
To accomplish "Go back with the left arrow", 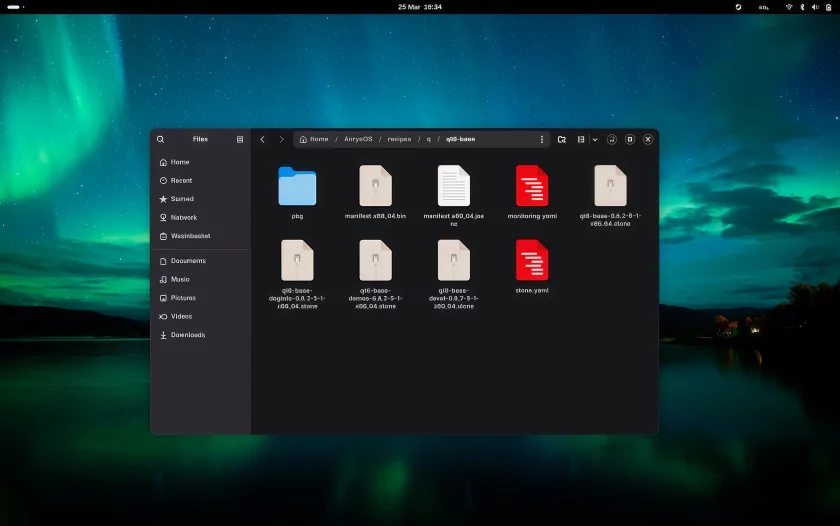I will click(x=262, y=139).
